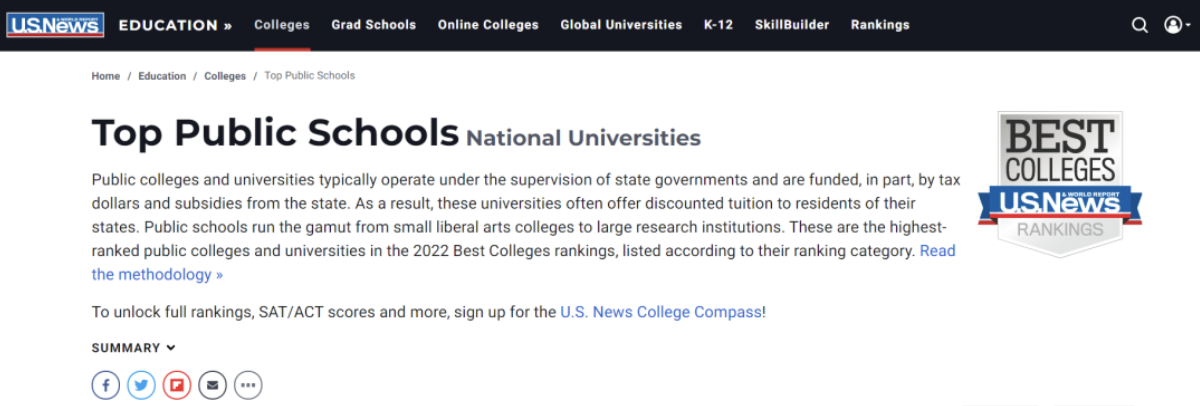
Task: Click the Best Colleges Rankings badge
Action: [1060, 183]
